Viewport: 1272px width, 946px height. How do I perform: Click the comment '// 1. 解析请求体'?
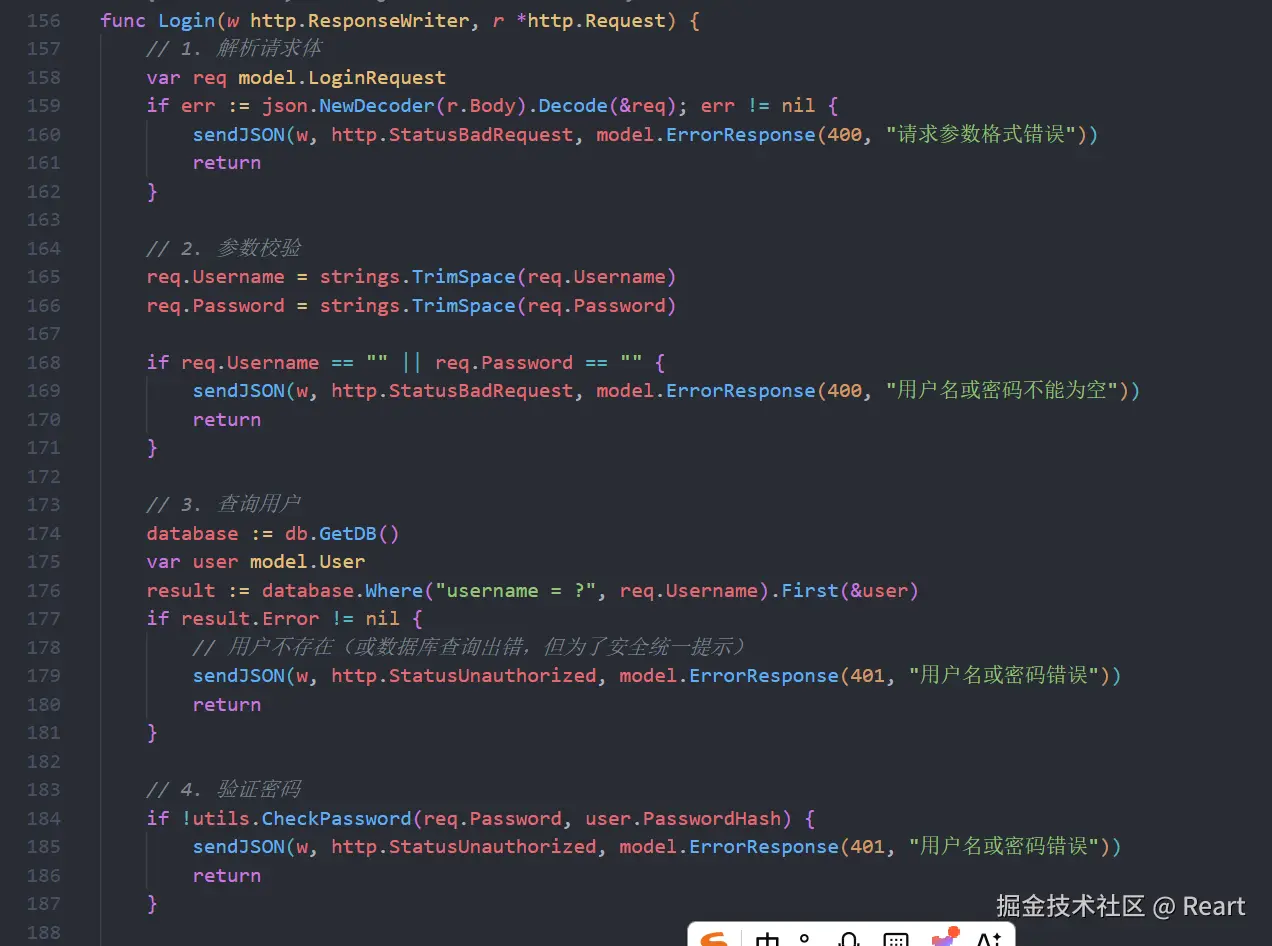pos(234,48)
